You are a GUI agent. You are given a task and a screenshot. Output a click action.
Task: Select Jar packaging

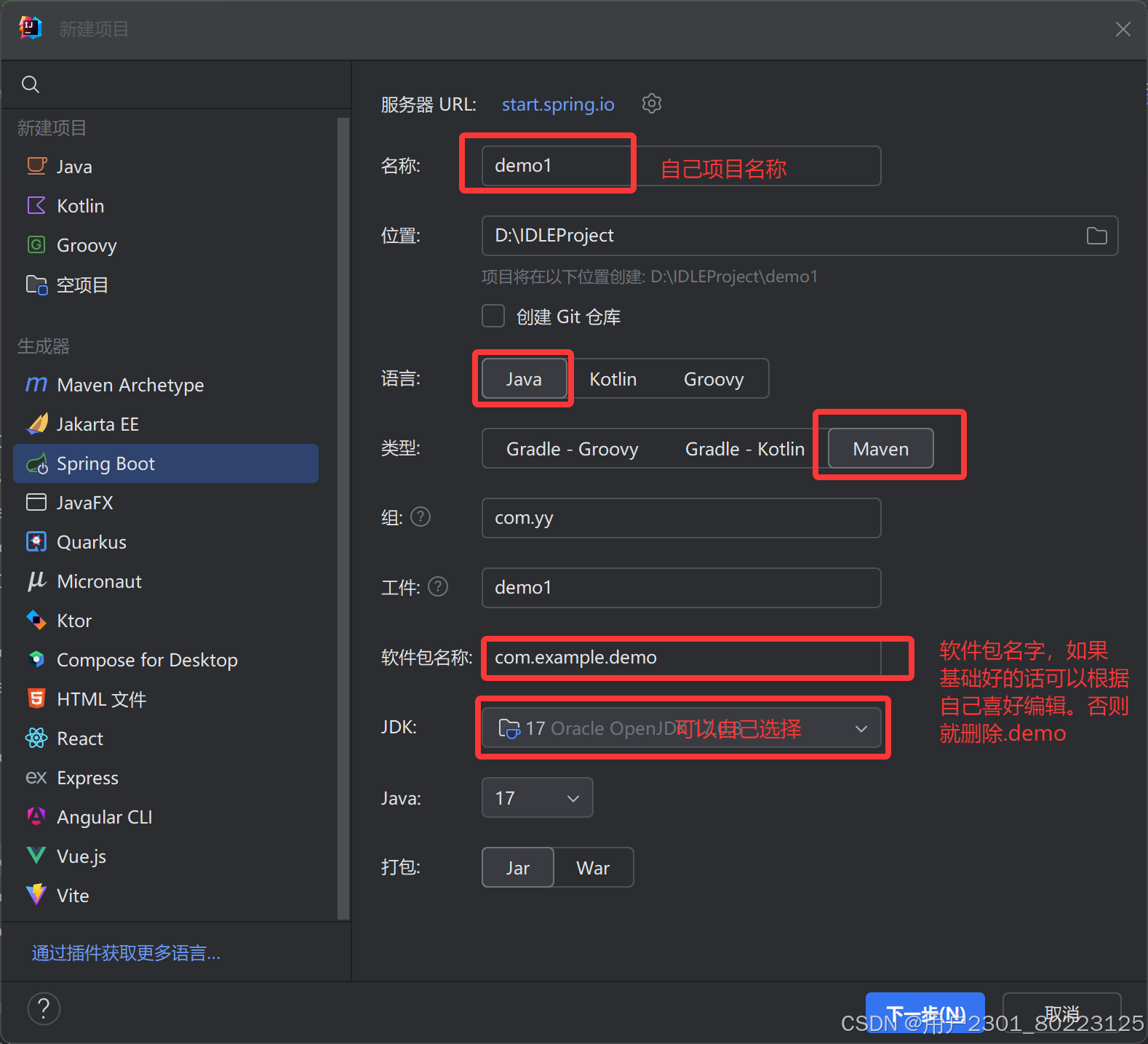pos(518,868)
